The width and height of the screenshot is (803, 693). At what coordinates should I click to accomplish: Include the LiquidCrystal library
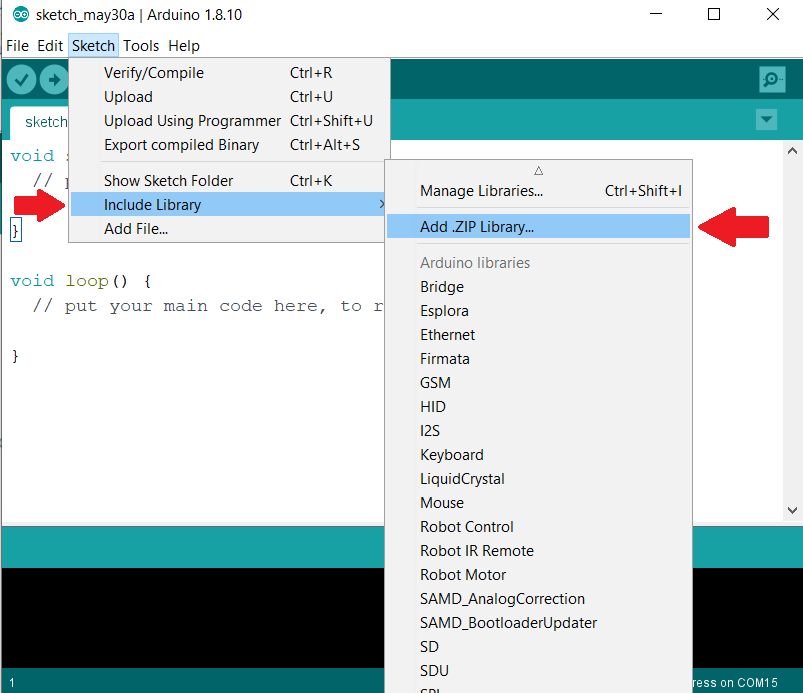coord(538,479)
